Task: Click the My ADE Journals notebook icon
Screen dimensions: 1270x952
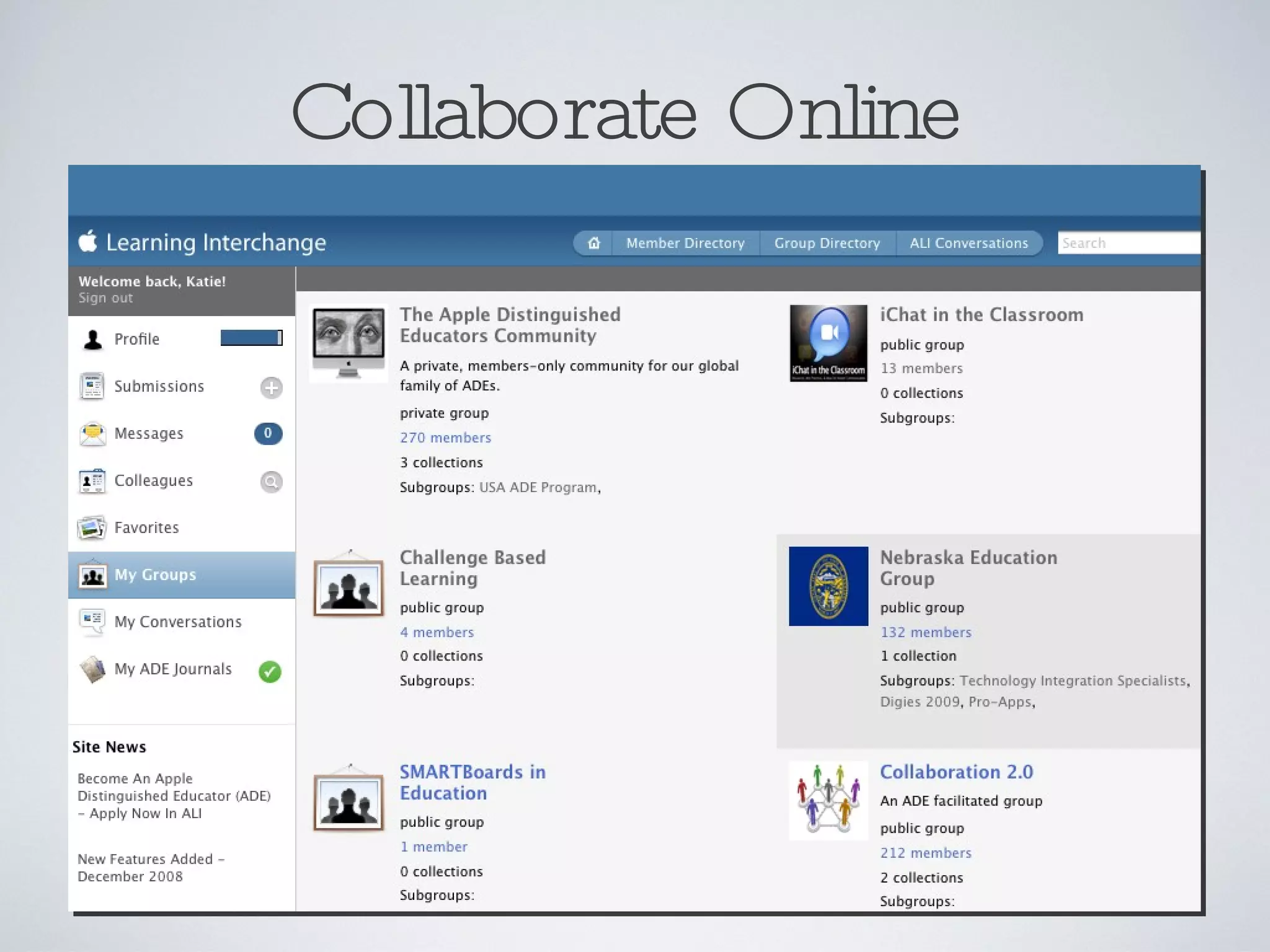Action: point(93,669)
